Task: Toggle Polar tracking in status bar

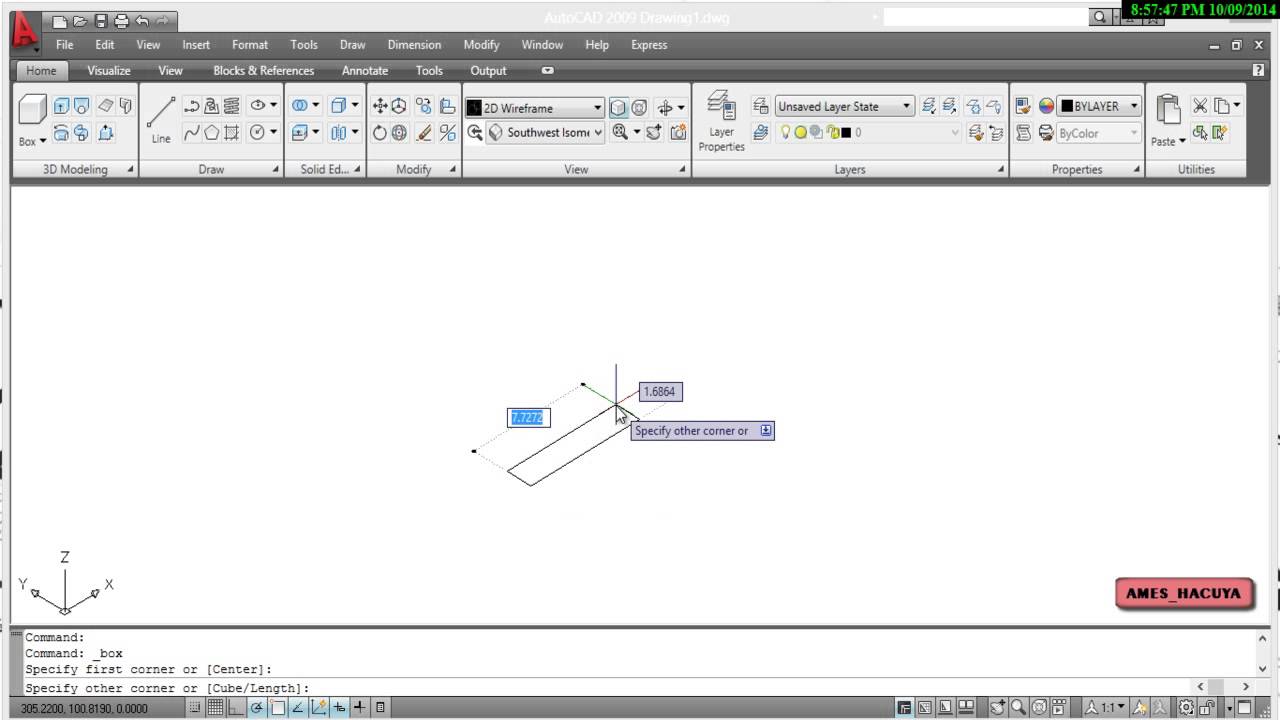Action: 257,708
